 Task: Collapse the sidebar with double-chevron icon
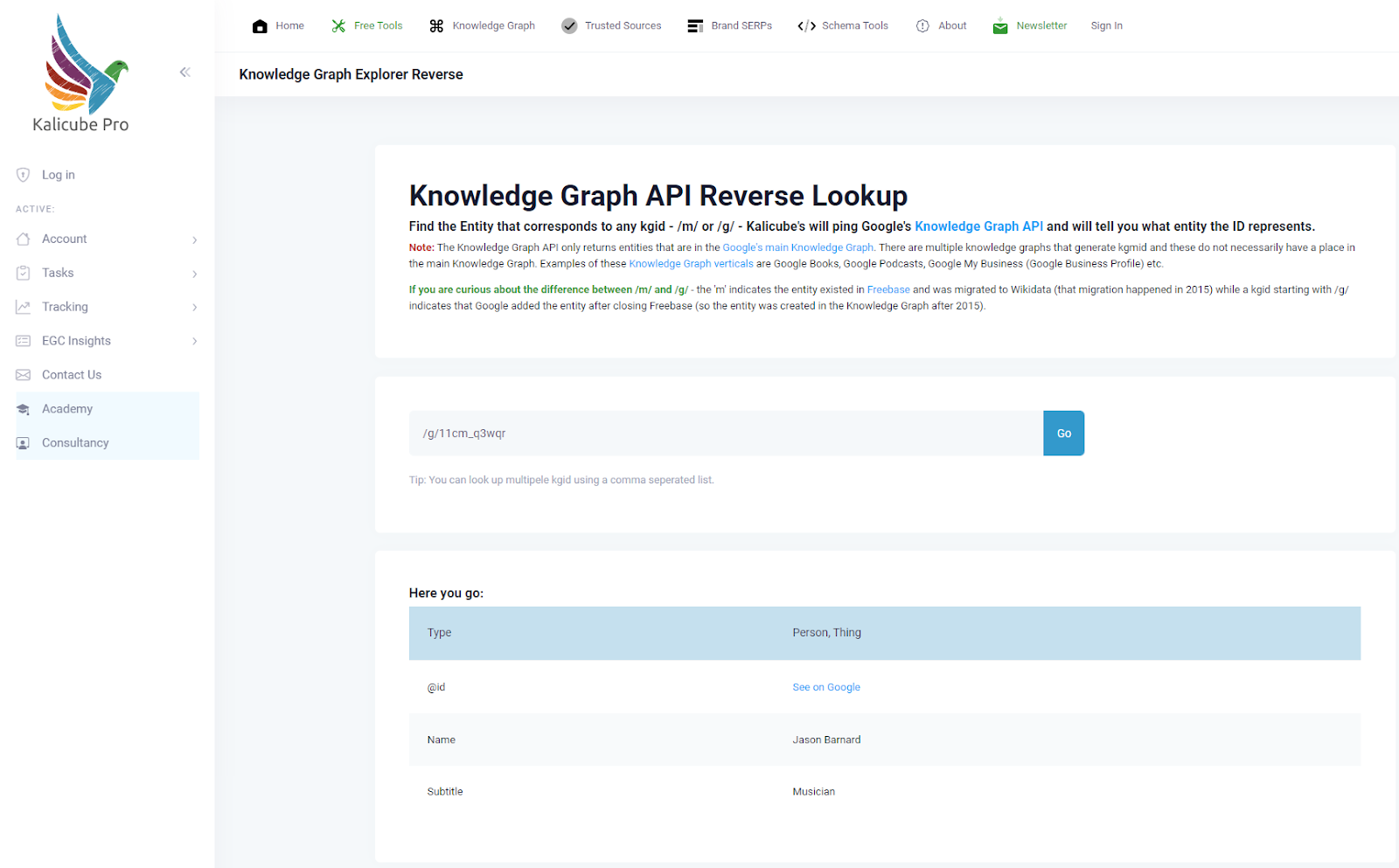tap(184, 73)
